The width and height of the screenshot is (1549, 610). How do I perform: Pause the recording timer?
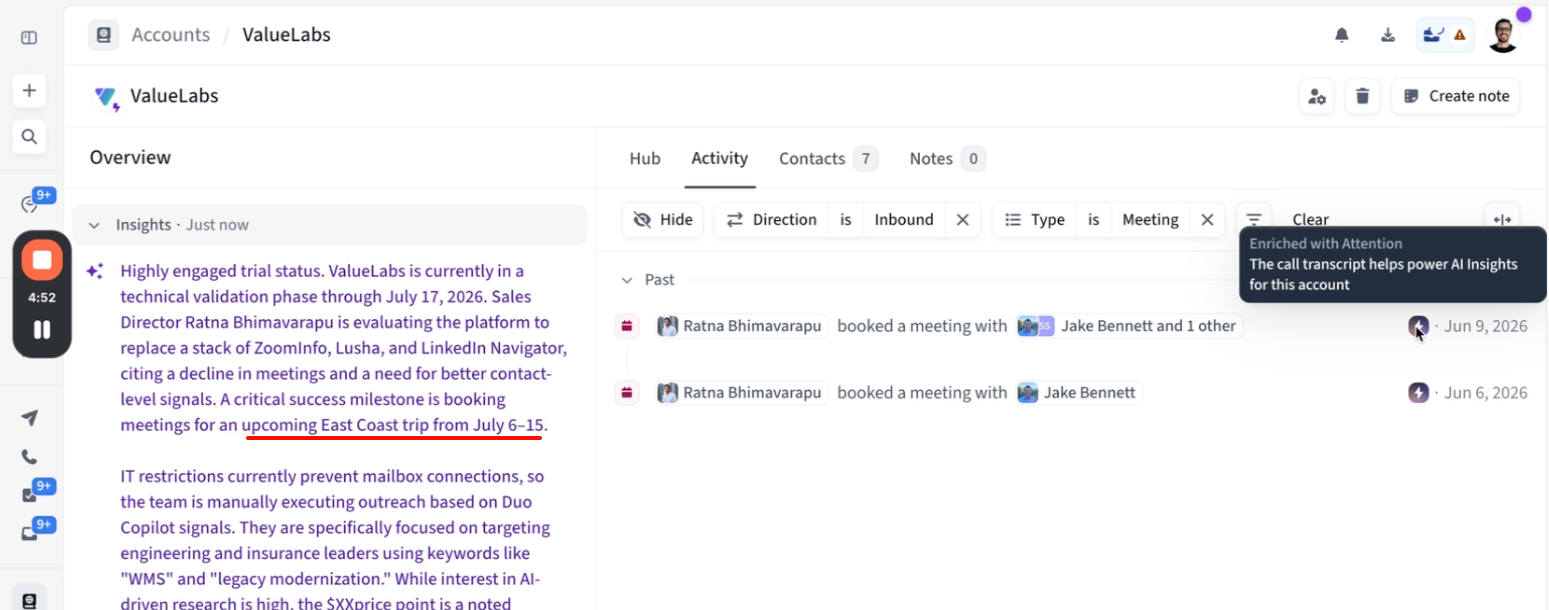pos(42,329)
